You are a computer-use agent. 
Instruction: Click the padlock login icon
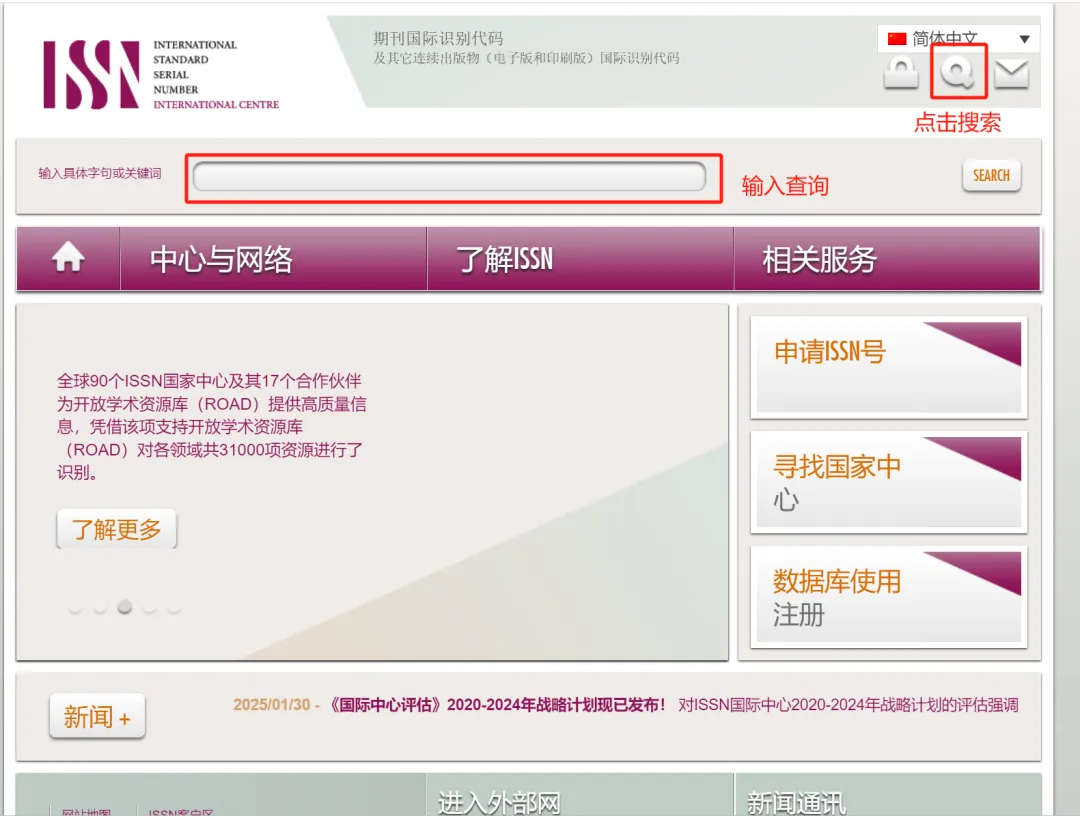(901, 73)
